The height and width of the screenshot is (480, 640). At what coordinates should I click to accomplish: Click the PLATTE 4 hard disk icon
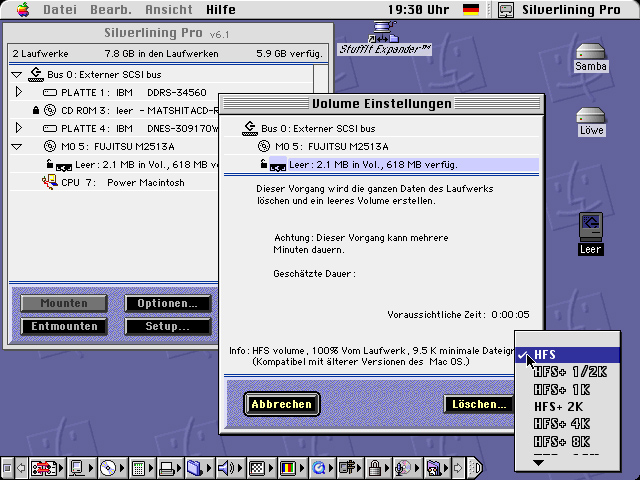[50, 129]
